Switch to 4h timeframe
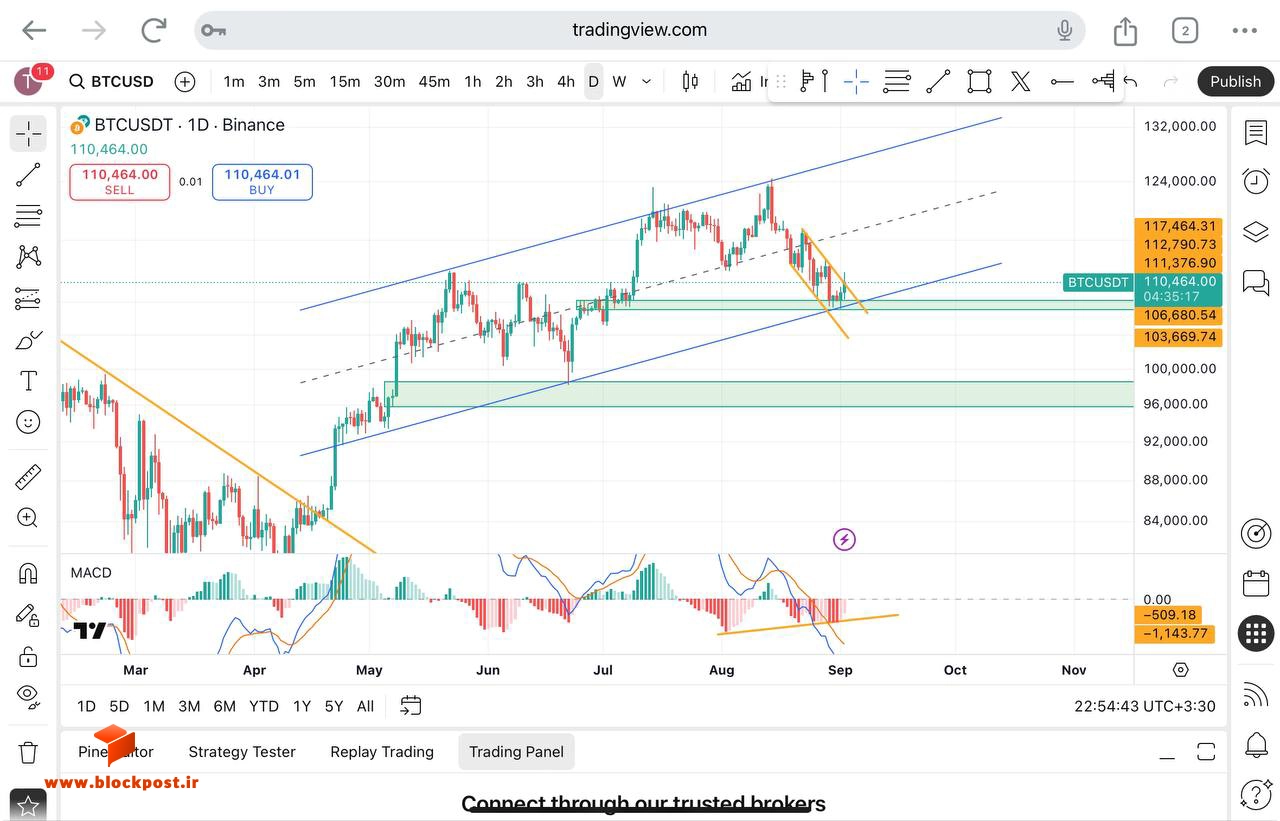Viewport: 1280px width, 821px height. tap(566, 81)
